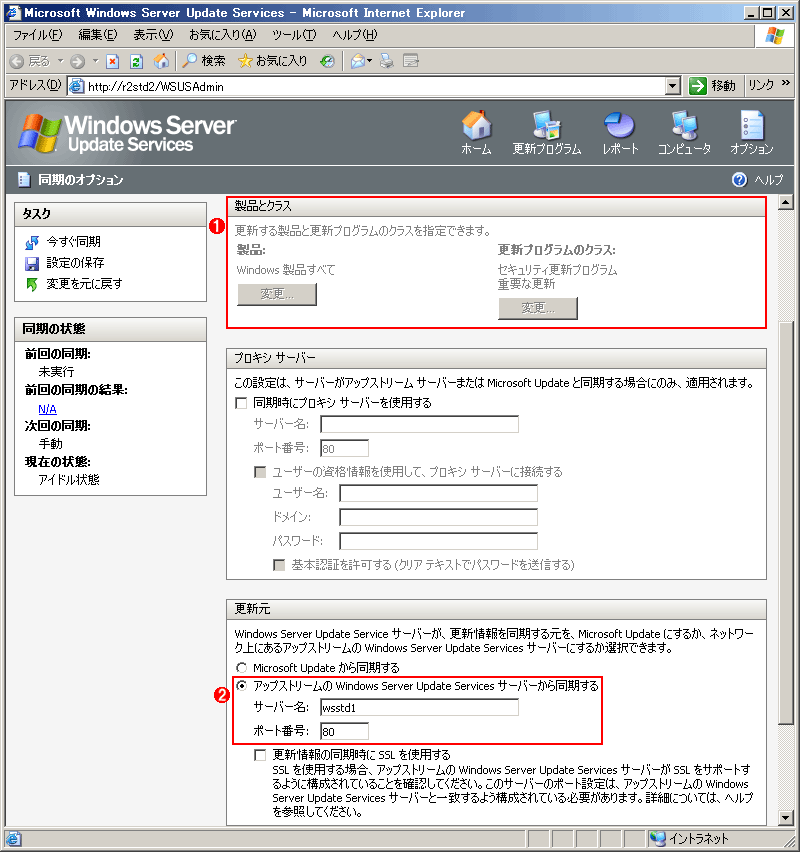800x852 pixels.
Task: Click the browser Stop button
Action: pos(112,61)
